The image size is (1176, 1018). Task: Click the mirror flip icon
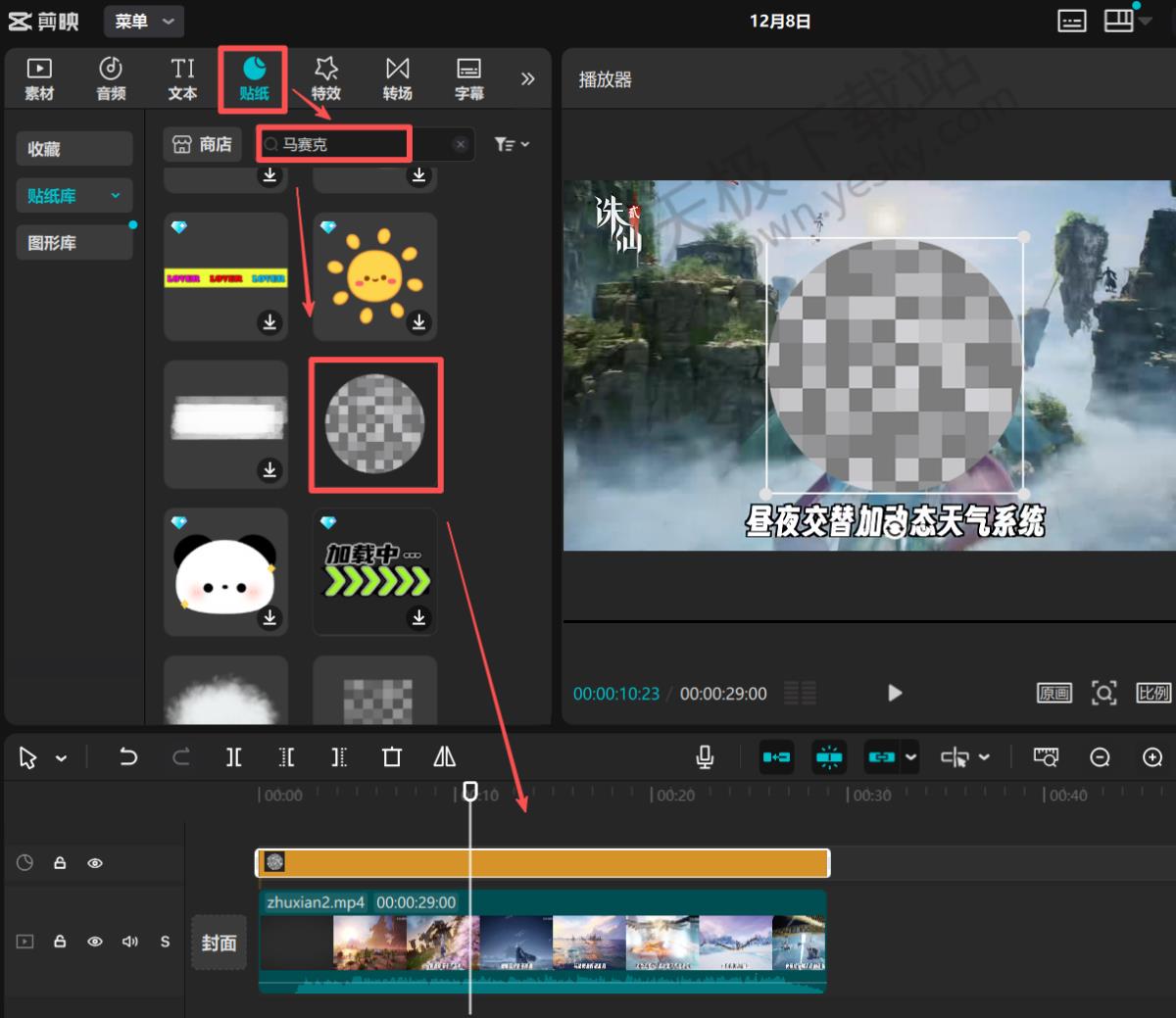coord(444,756)
